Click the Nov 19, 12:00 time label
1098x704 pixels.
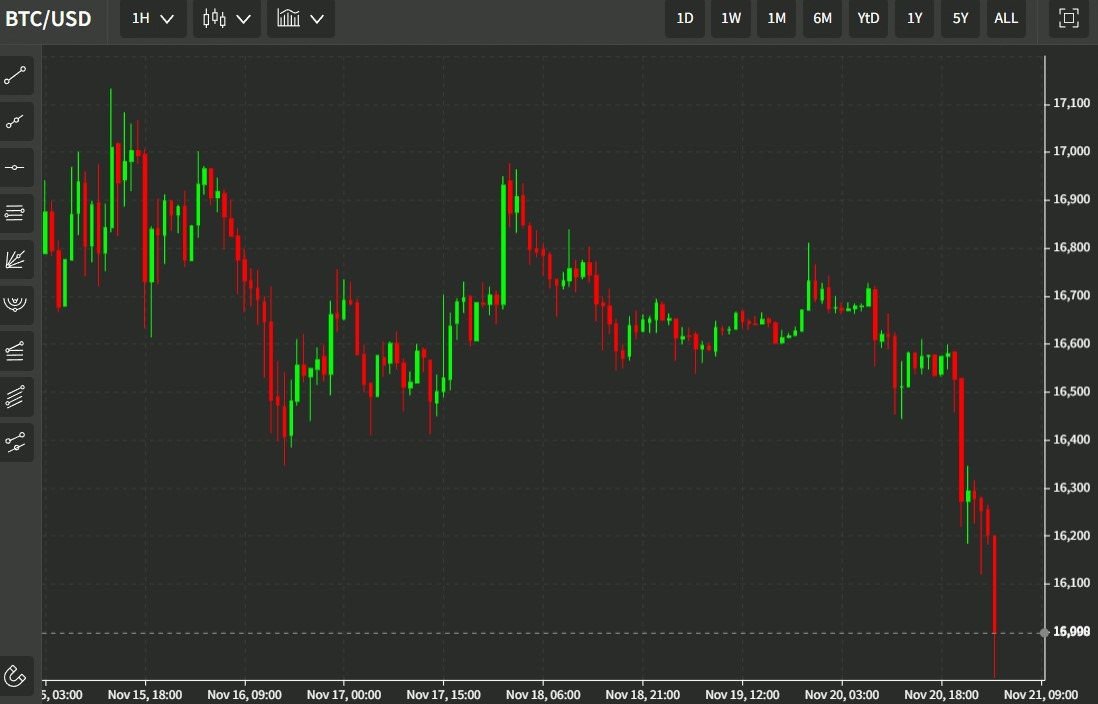(742, 695)
